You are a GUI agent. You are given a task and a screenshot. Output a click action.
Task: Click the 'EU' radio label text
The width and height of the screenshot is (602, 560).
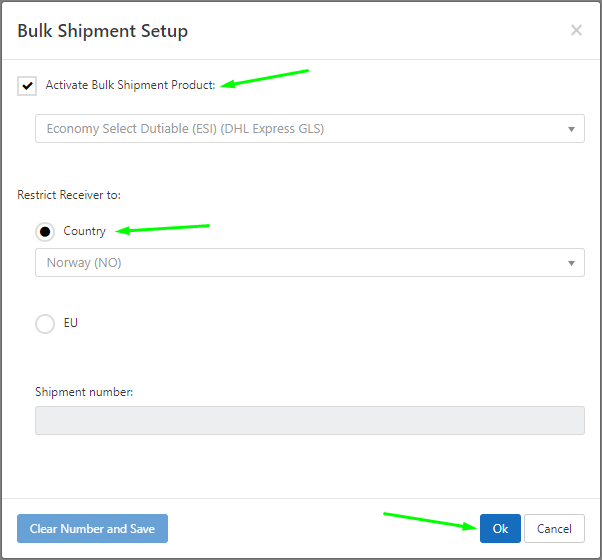(71, 324)
